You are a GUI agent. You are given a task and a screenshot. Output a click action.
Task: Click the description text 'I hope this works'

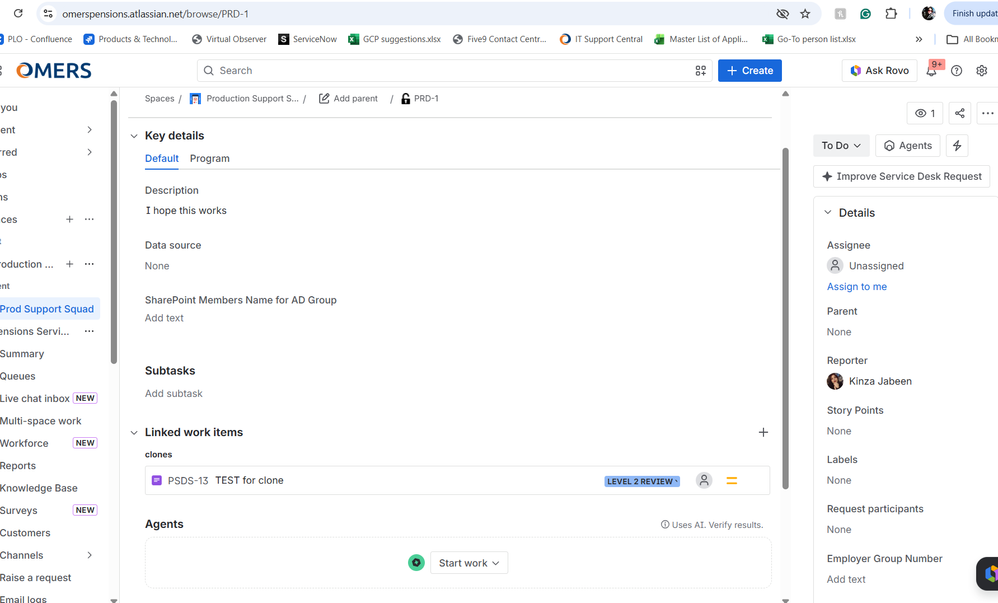[x=186, y=211]
